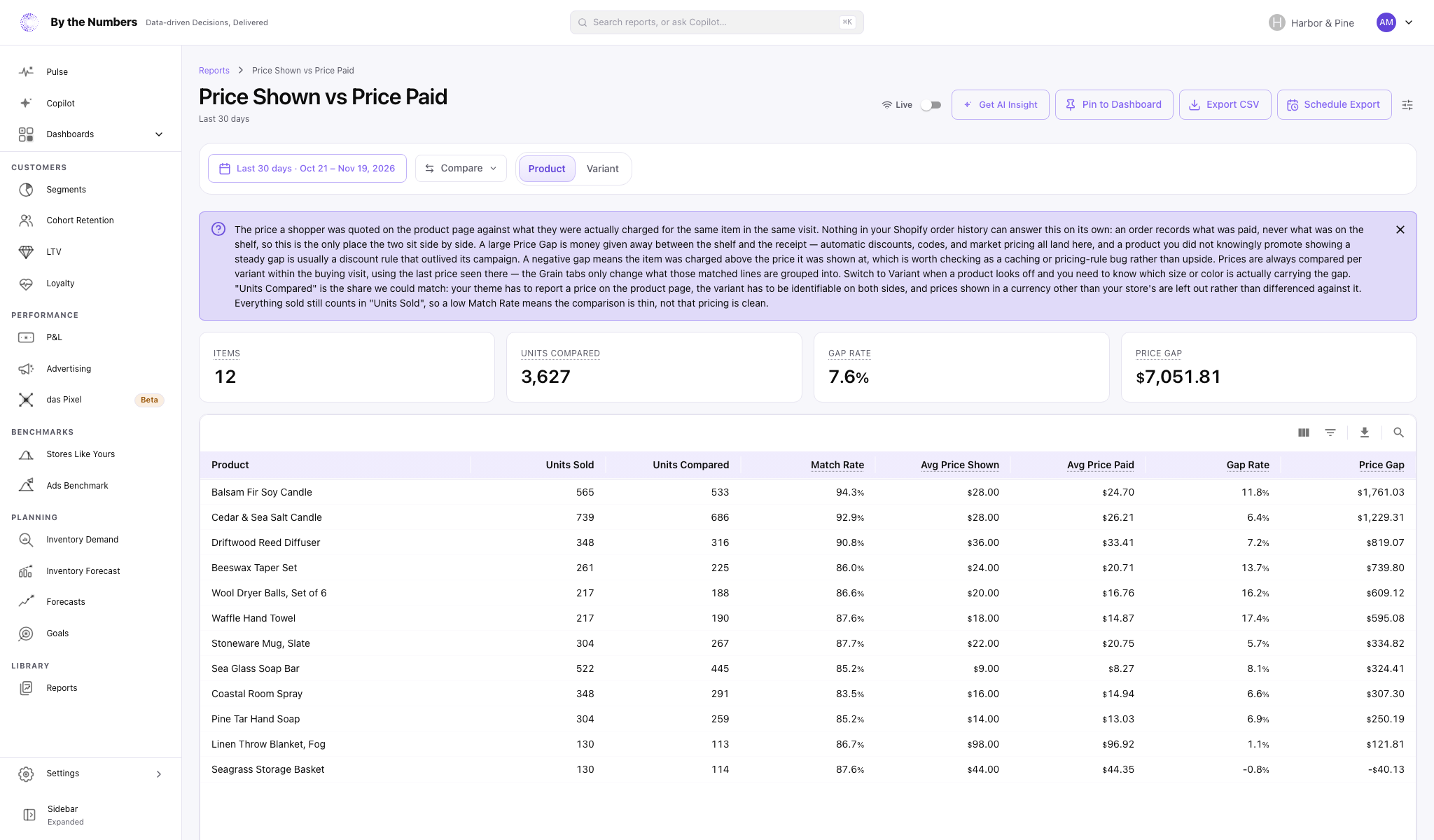The width and height of the screenshot is (1434, 840).
Task: Sort by Gap Rate column header
Action: [1248, 465]
